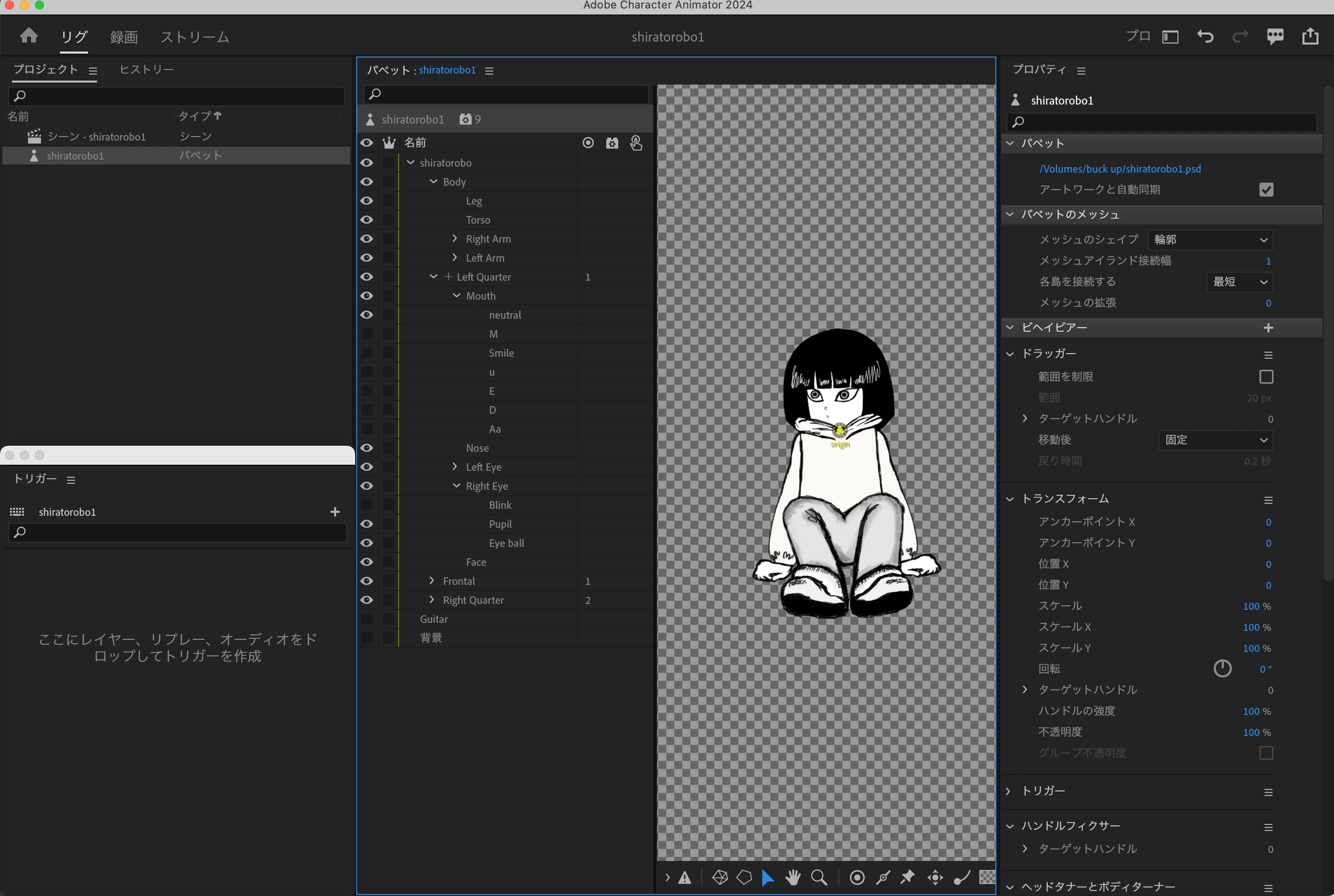Collapse the Mouth group

click(x=457, y=296)
